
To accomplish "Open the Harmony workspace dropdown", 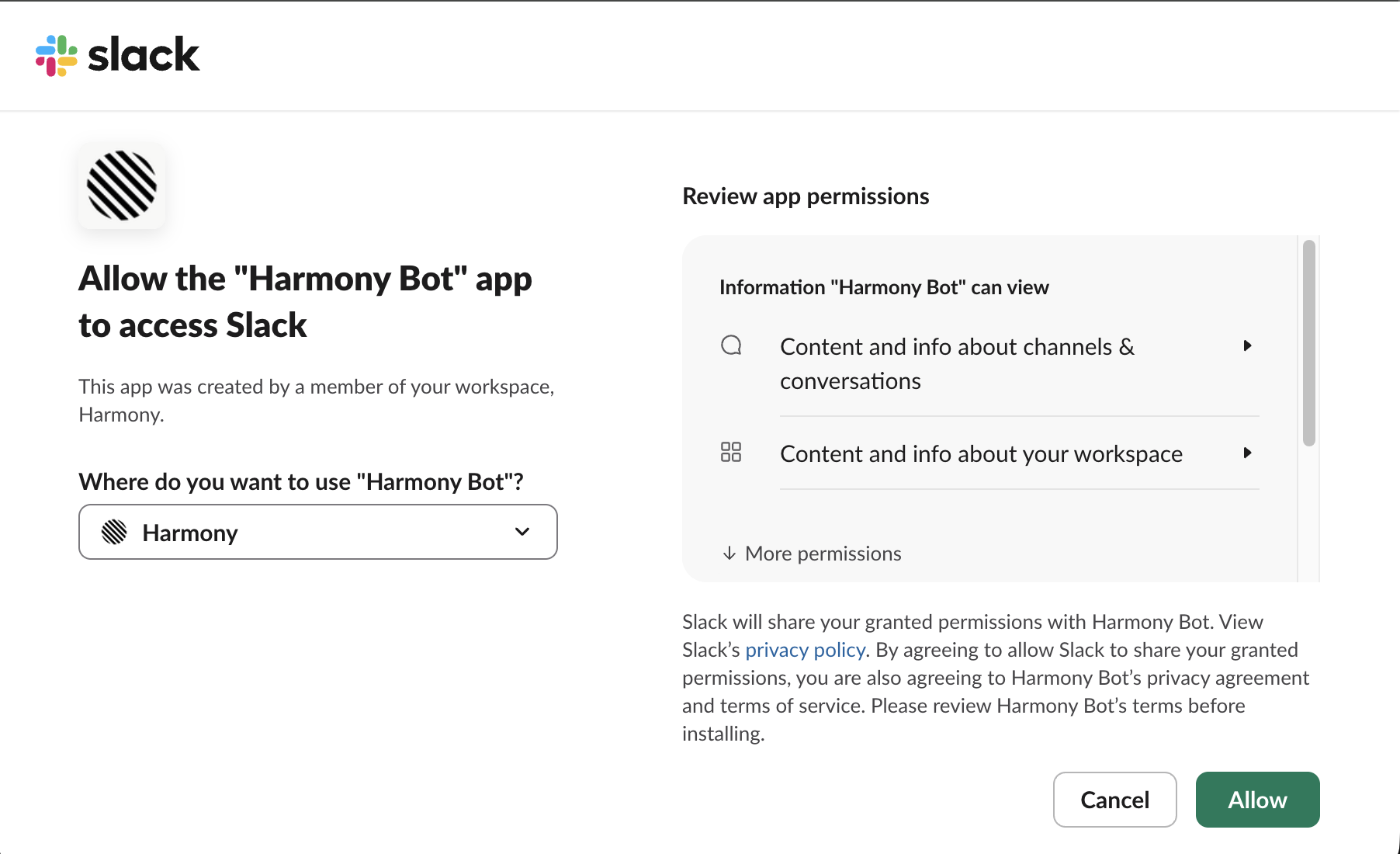I will 318,532.
